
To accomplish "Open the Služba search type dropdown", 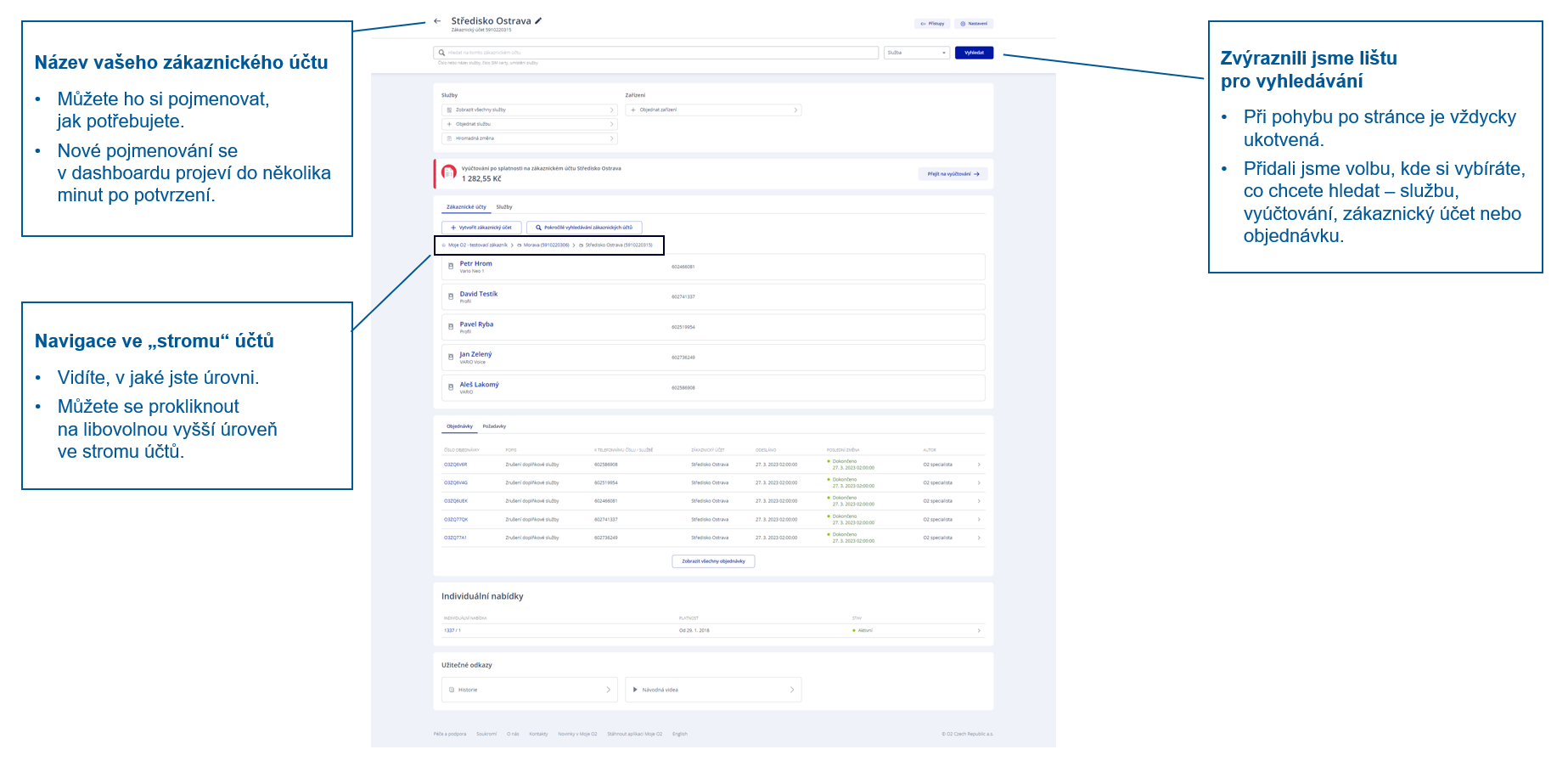I will (916, 53).
